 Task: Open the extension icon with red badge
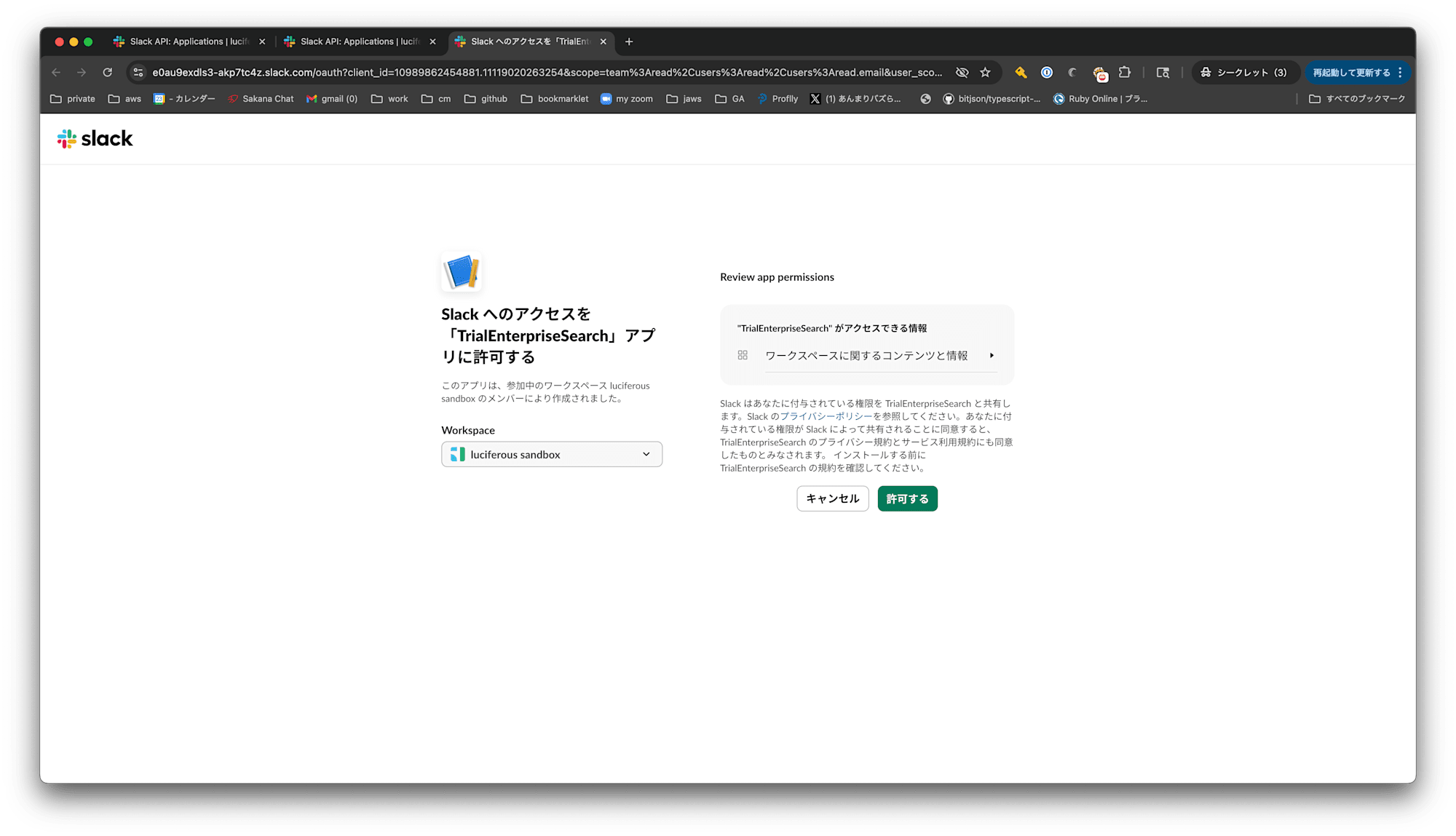pyautogui.click(x=1100, y=73)
